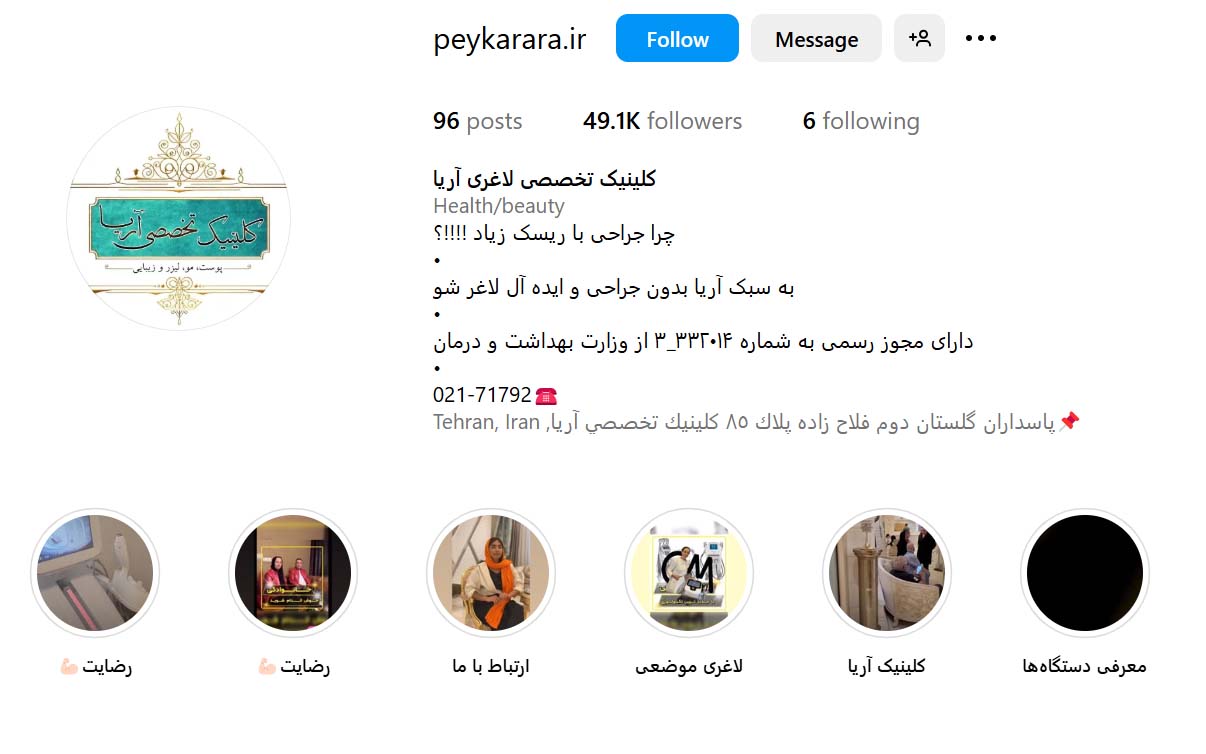Open Message to peykarara.ir
The image size is (1206, 754).
coord(816,39)
